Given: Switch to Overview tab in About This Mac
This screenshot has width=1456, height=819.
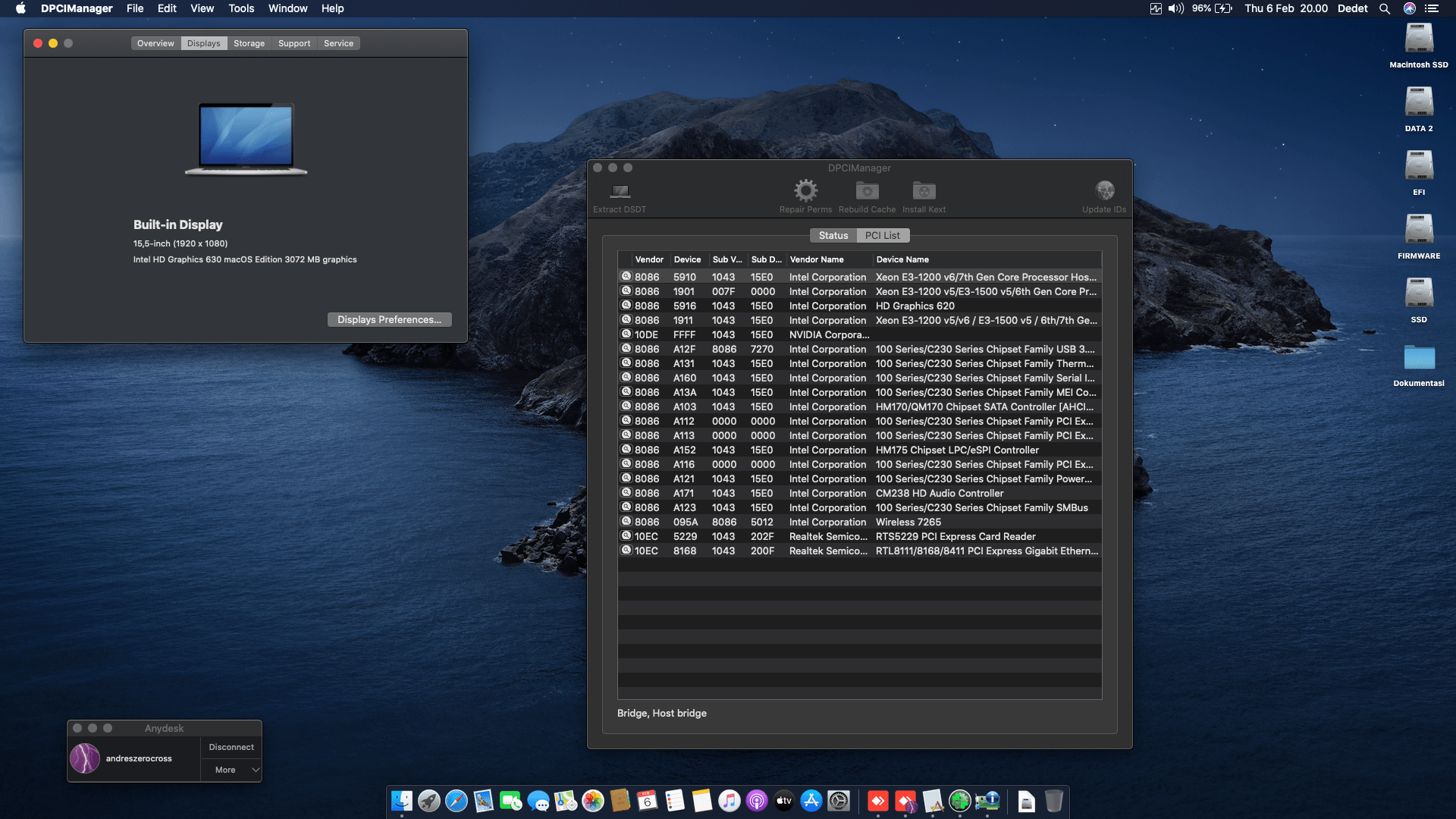Looking at the screenshot, I should (x=155, y=43).
